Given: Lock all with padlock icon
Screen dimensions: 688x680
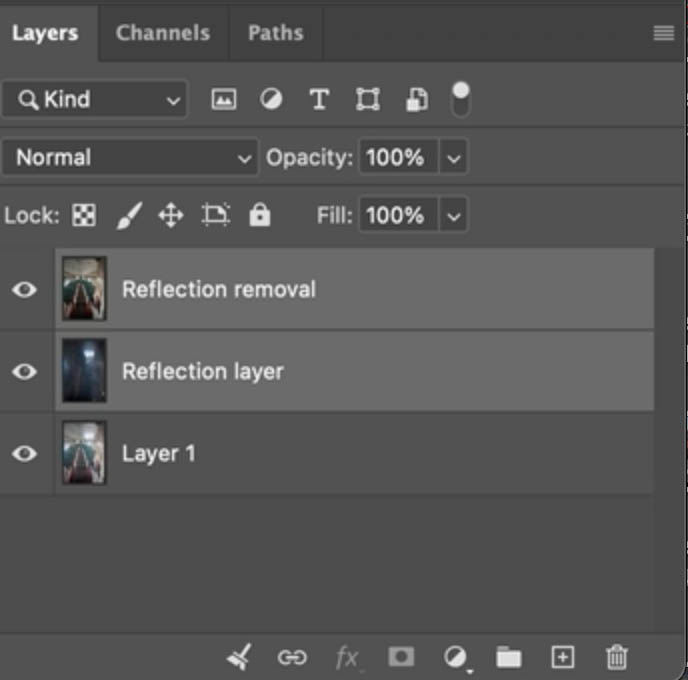Looking at the screenshot, I should (260, 214).
